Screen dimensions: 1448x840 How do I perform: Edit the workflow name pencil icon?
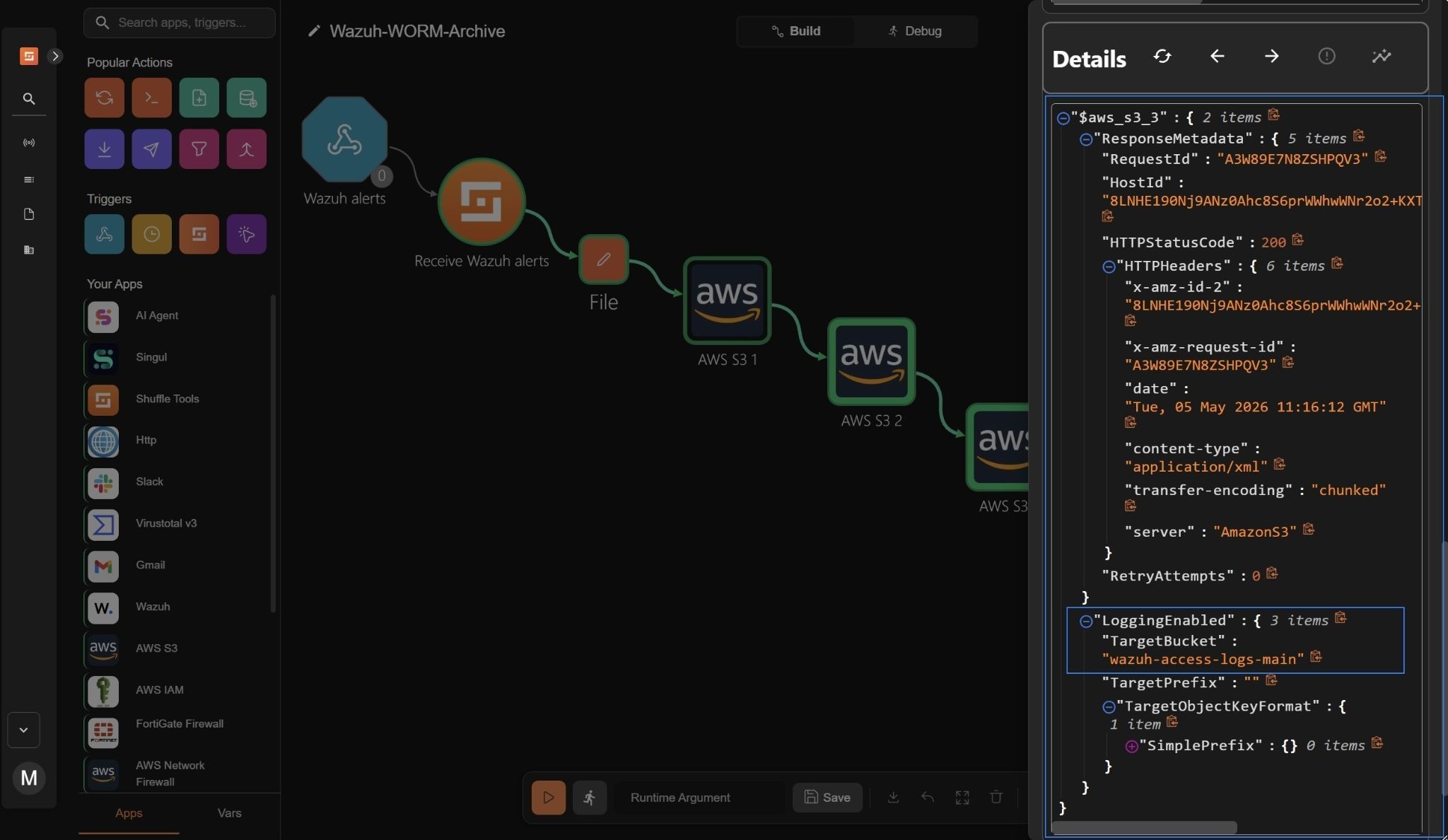click(x=314, y=31)
